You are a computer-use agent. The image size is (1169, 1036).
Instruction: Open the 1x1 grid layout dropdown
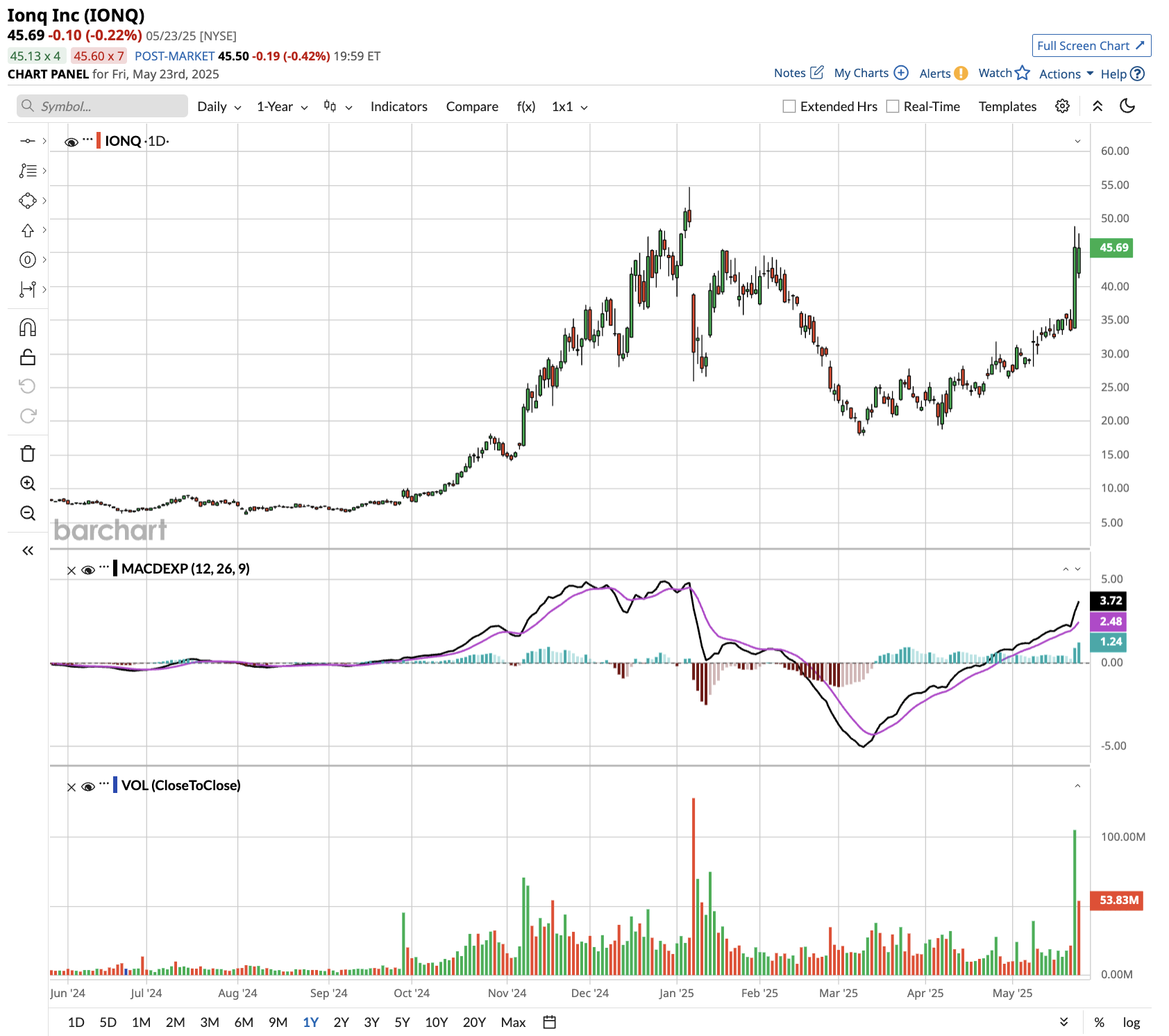570,106
